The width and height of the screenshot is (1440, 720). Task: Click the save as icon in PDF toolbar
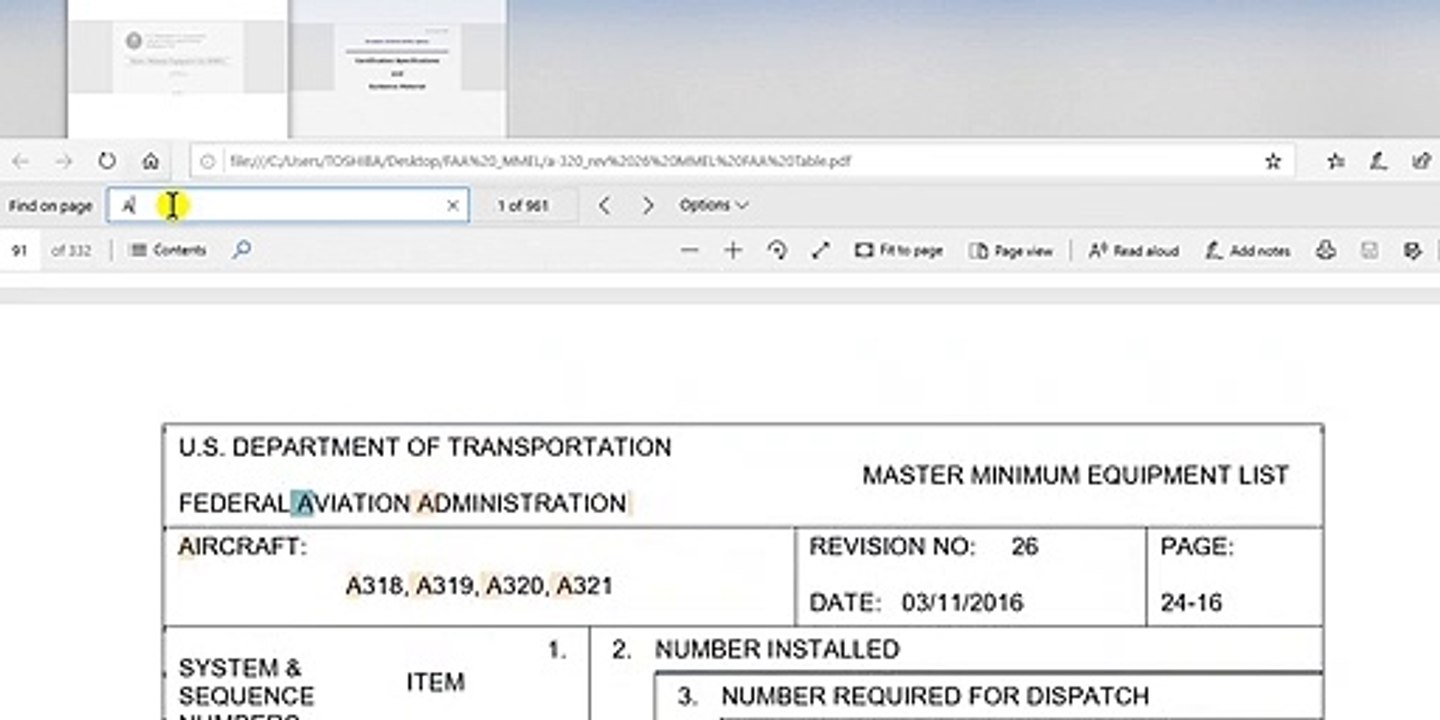(x=1413, y=251)
